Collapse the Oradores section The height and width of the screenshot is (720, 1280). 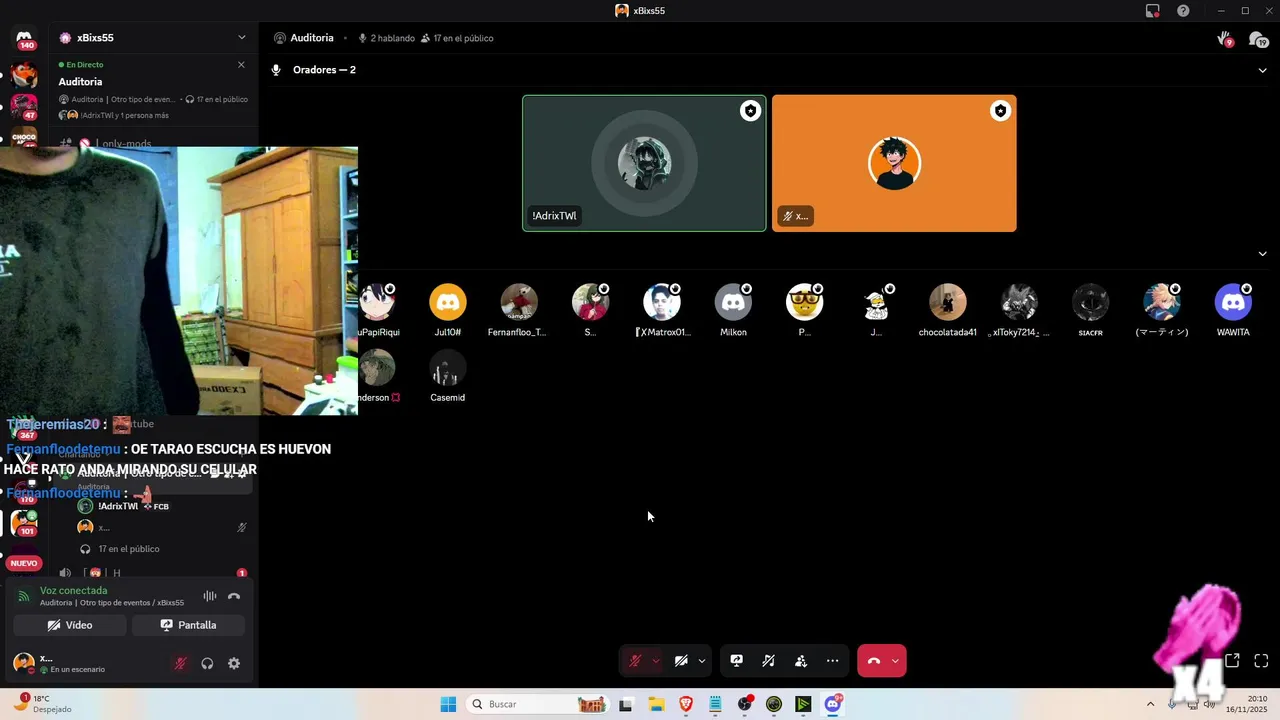pos(1262,70)
